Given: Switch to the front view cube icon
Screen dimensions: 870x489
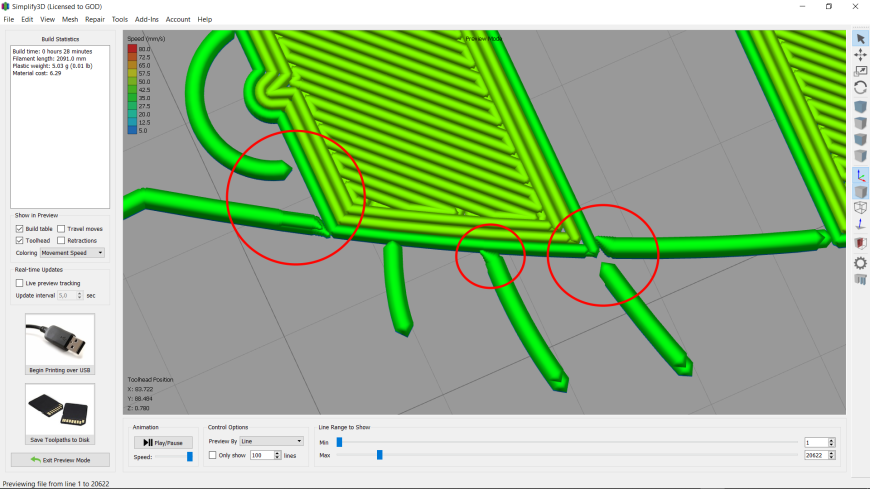Looking at the screenshot, I should tap(861, 139).
